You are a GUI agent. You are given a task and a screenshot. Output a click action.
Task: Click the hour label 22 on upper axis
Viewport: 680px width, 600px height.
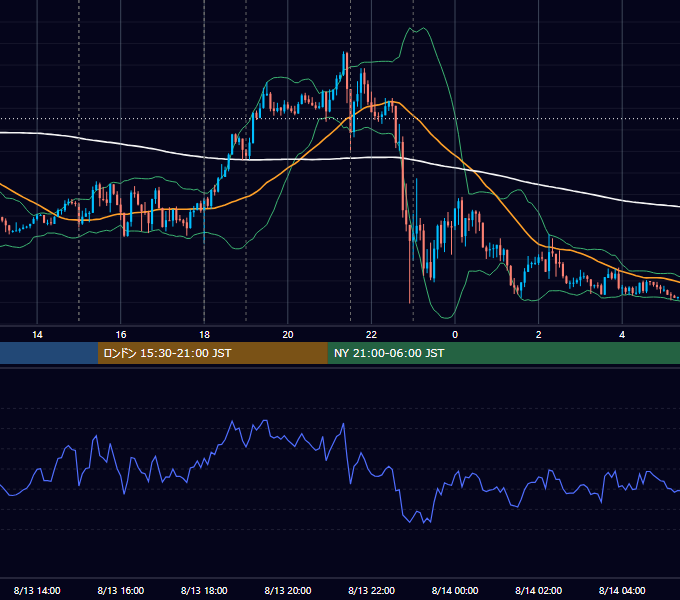coord(372,335)
